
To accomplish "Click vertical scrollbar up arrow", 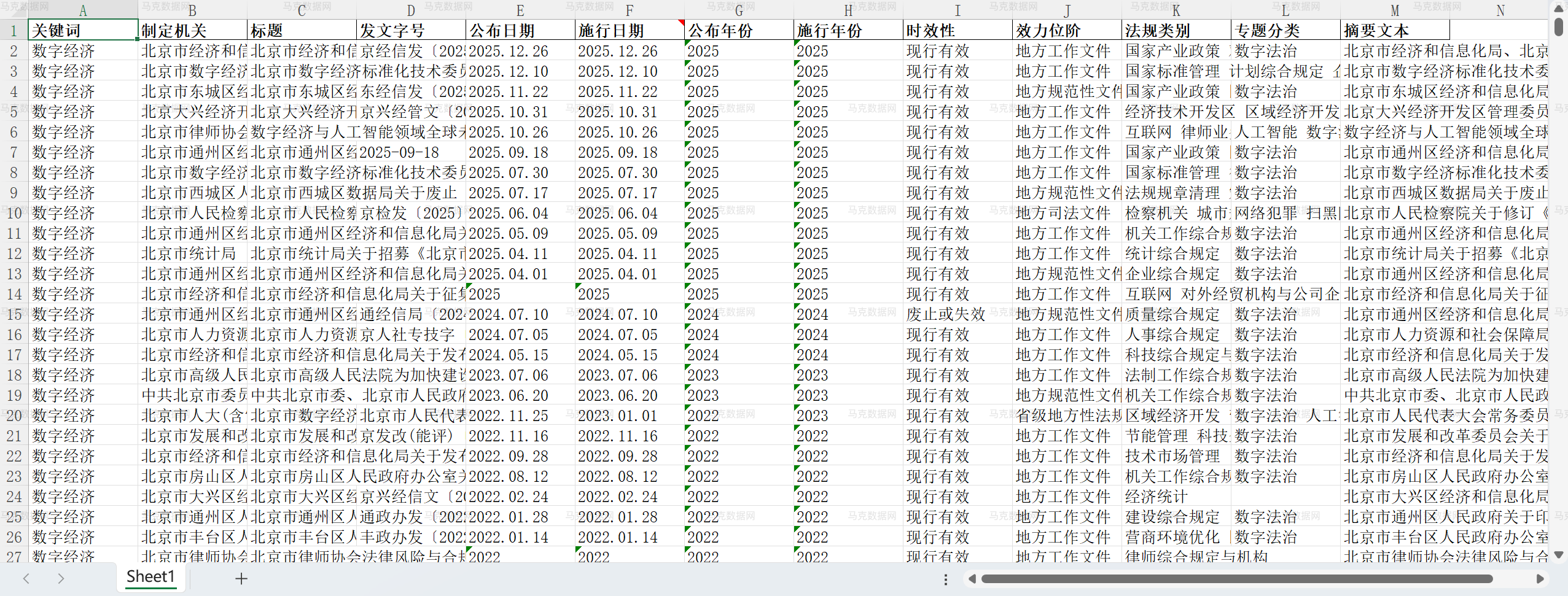I will point(1558,8).
